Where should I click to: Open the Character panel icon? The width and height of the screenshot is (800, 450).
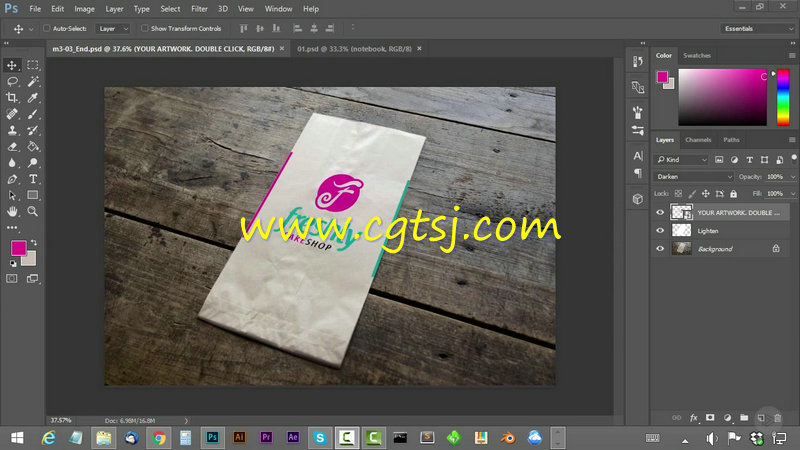point(638,156)
